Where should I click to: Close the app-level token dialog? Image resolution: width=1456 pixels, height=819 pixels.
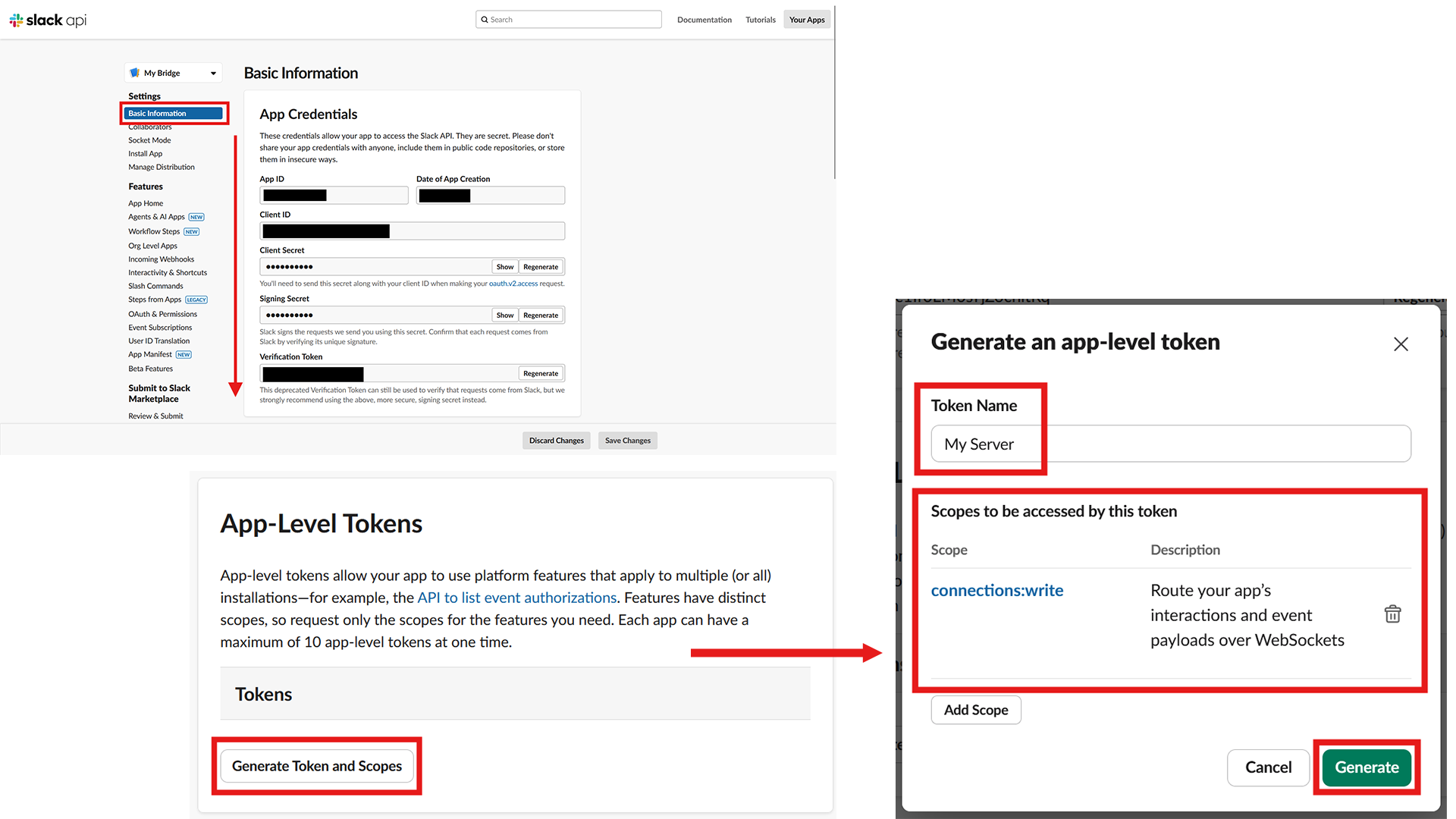pyautogui.click(x=1401, y=344)
